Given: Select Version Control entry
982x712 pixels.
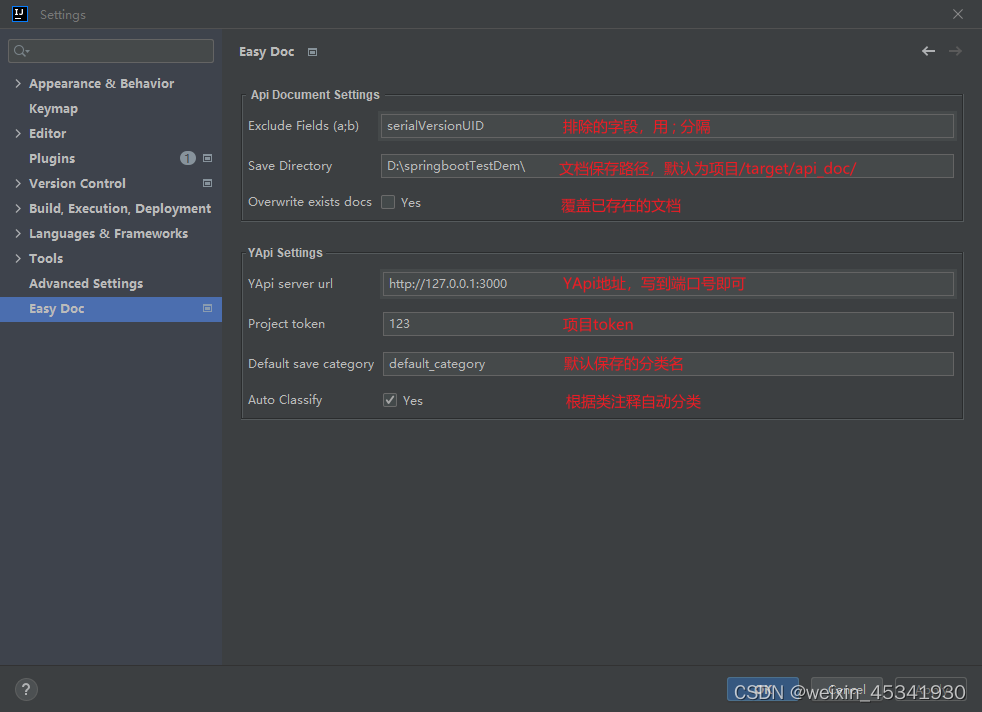Looking at the screenshot, I should (x=77, y=183).
